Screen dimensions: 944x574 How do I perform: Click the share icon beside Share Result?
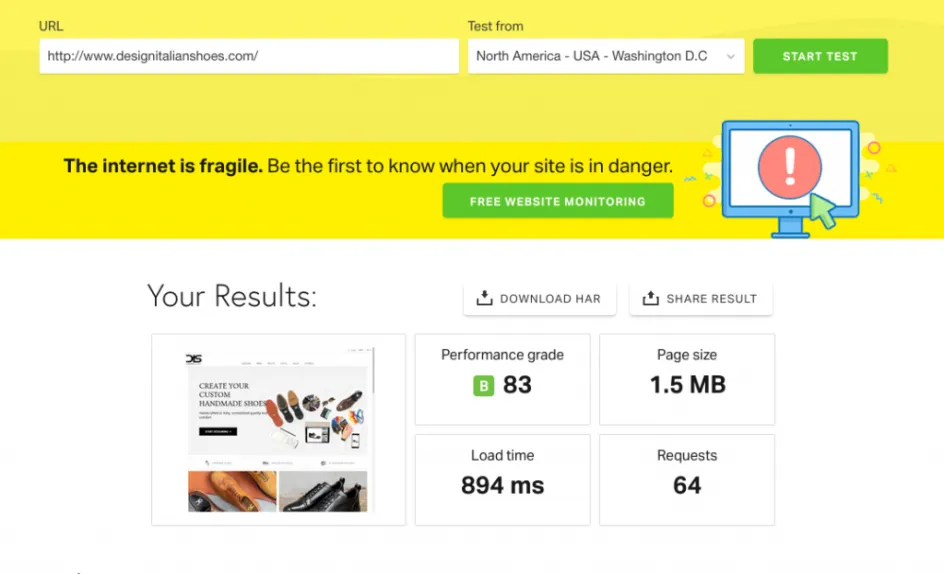pyautogui.click(x=651, y=298)
